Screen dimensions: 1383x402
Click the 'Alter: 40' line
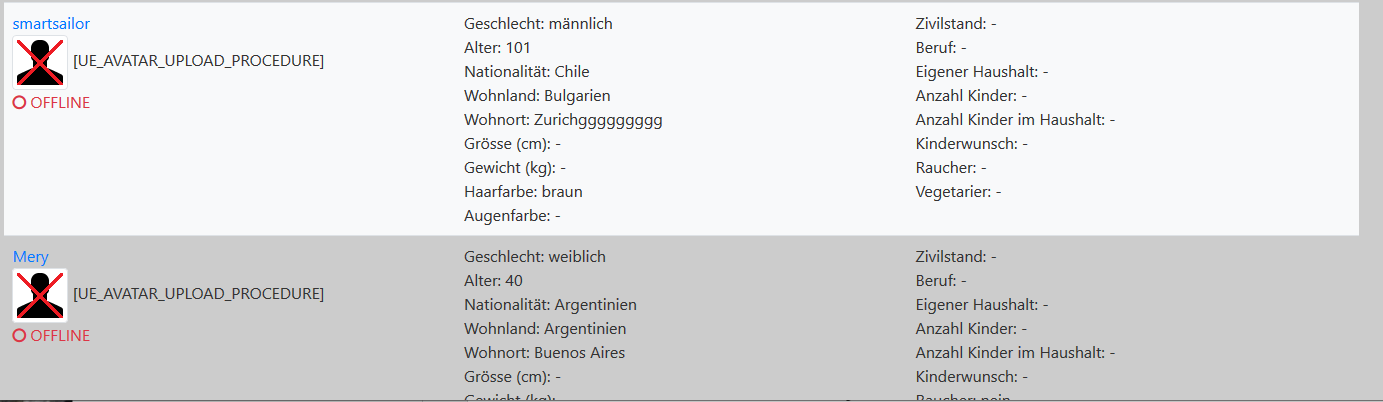(493, 281)
